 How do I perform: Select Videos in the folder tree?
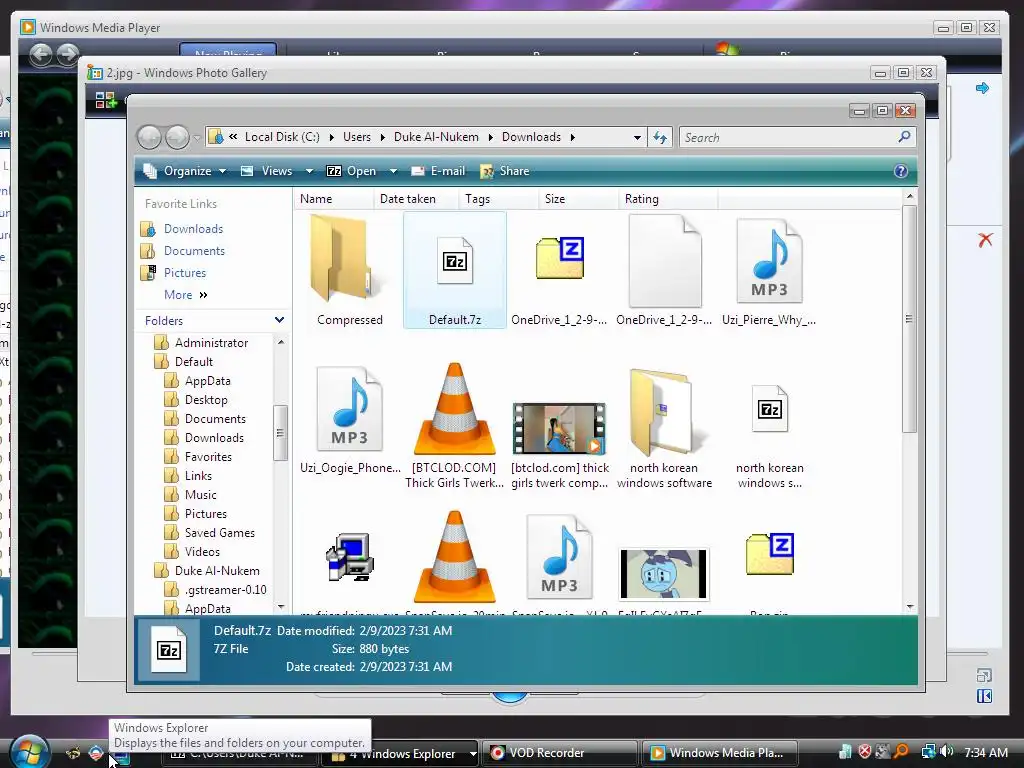(x=202, y=552)
